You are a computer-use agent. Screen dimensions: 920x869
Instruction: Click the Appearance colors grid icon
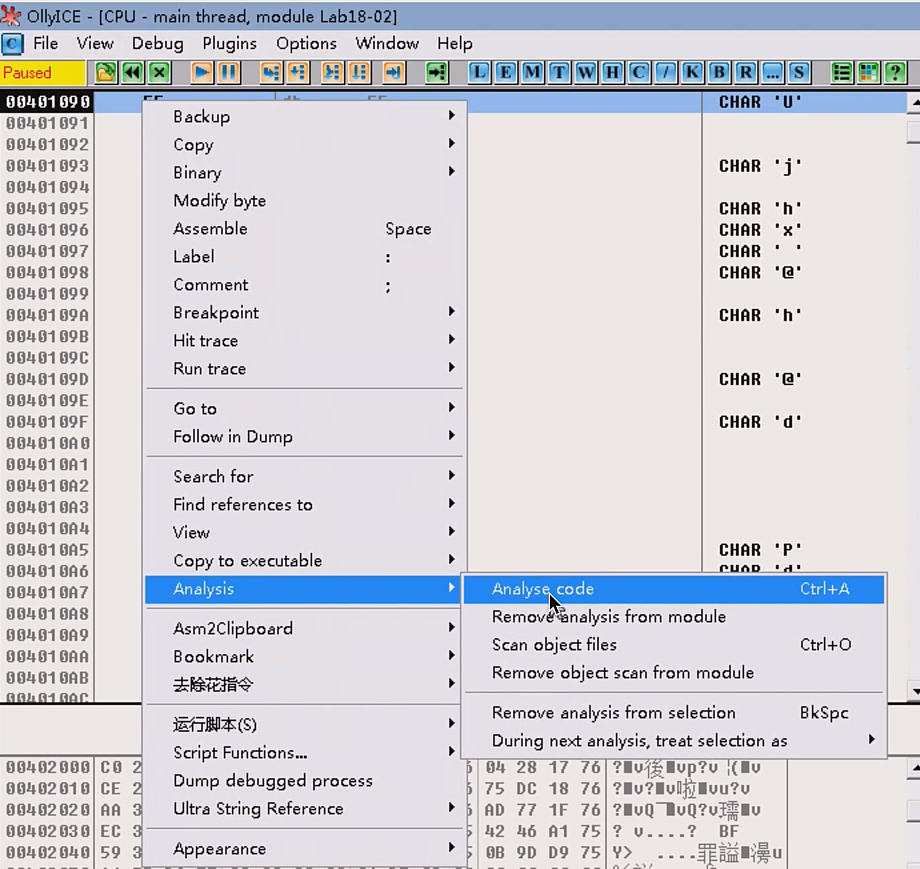(x=868, y=73)
